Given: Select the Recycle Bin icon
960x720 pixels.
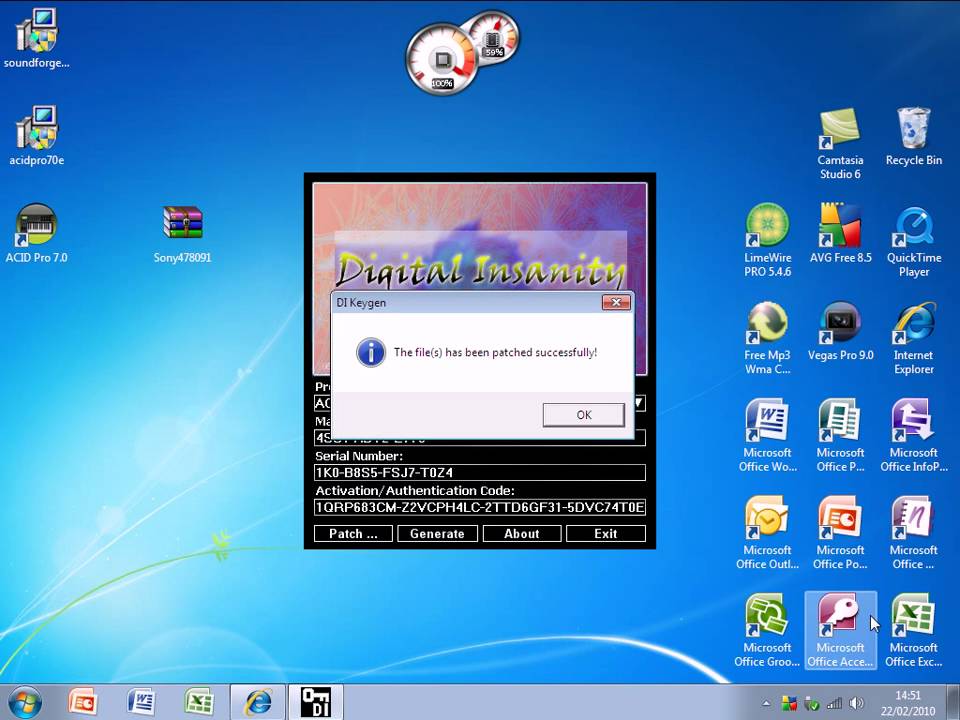Looking at the screenshot, I should (913, 137).
